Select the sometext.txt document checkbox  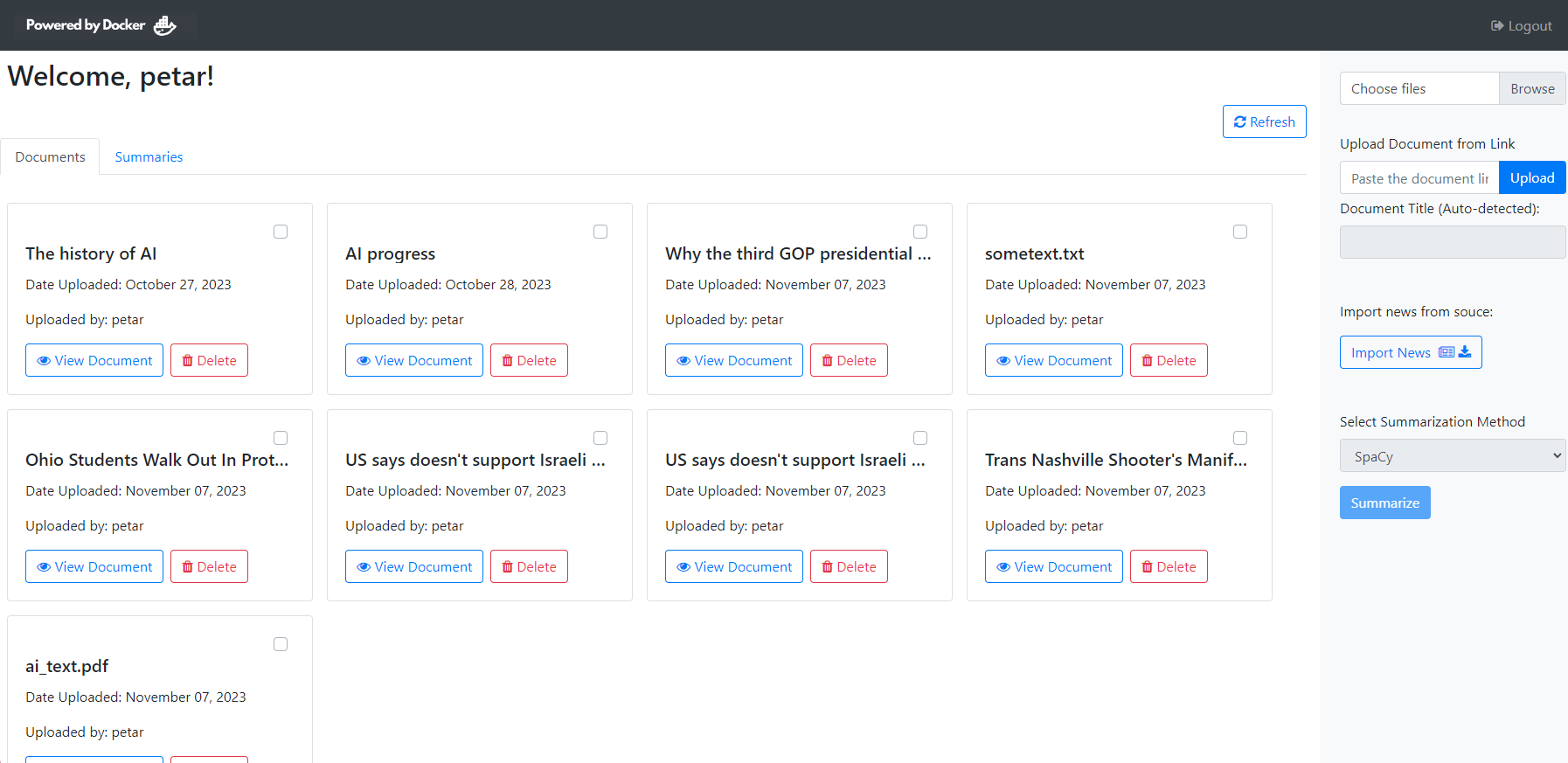pos(1240,232)
